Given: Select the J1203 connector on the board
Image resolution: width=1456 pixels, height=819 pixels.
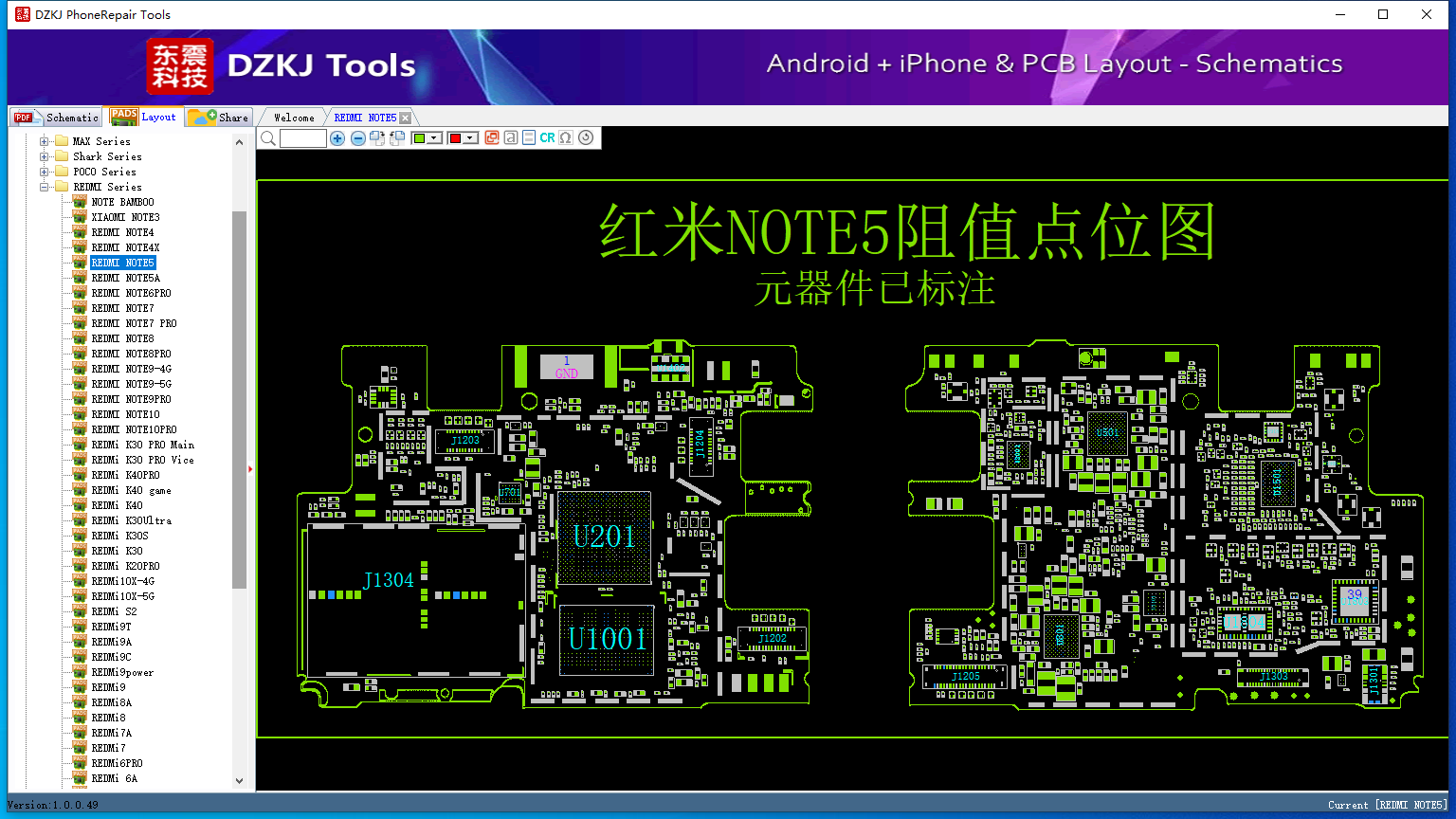Looking at the screenshot, I should click(464, 440).
